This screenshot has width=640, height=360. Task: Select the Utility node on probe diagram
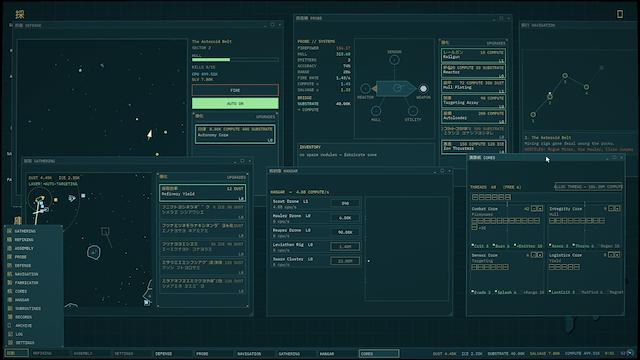413,111
